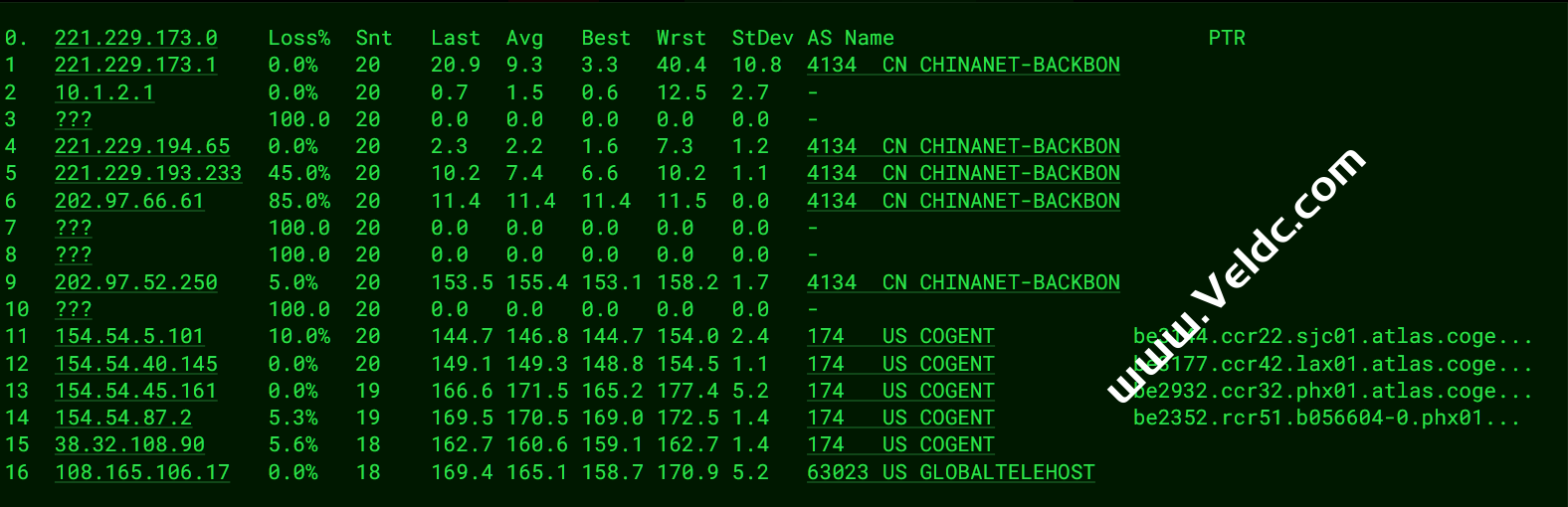Image resolution: width=1568 pixels, height=507 pixels.
Task: Select the 221.229.193.233 hop address
Action: tap(148, 173)
